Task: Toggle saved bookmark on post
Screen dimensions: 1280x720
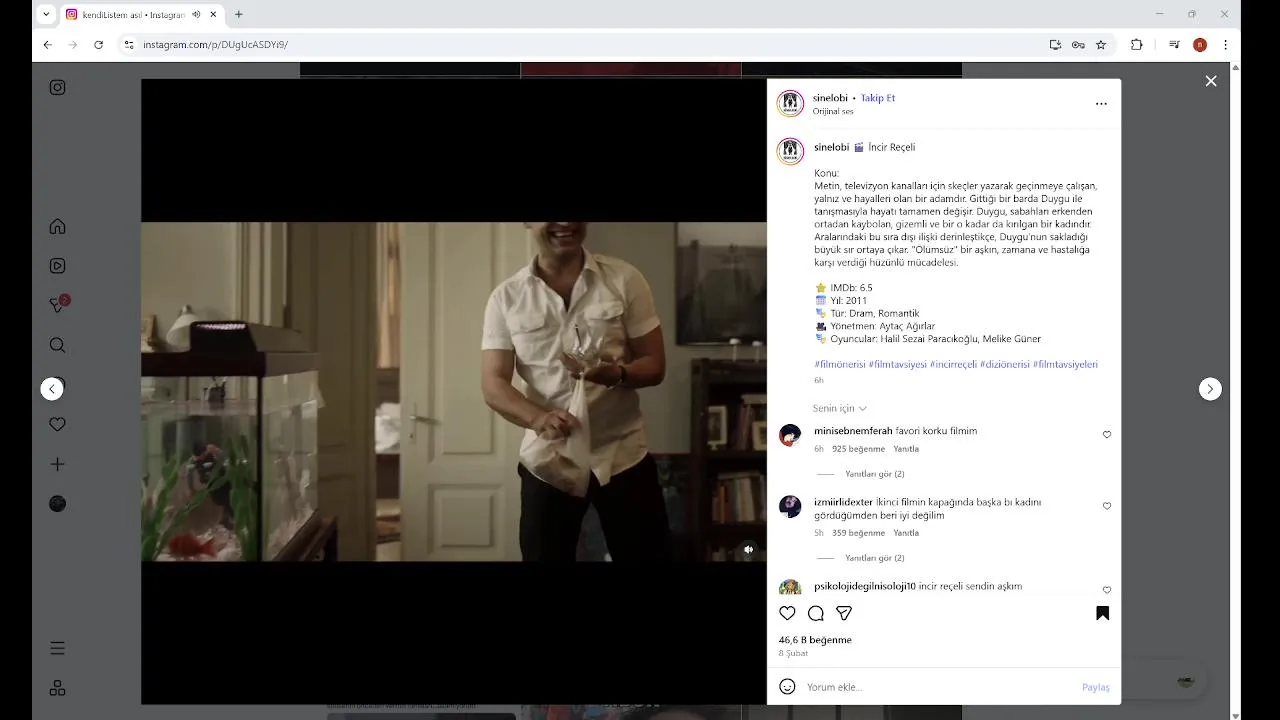Action: click(x=1102, y=613)
